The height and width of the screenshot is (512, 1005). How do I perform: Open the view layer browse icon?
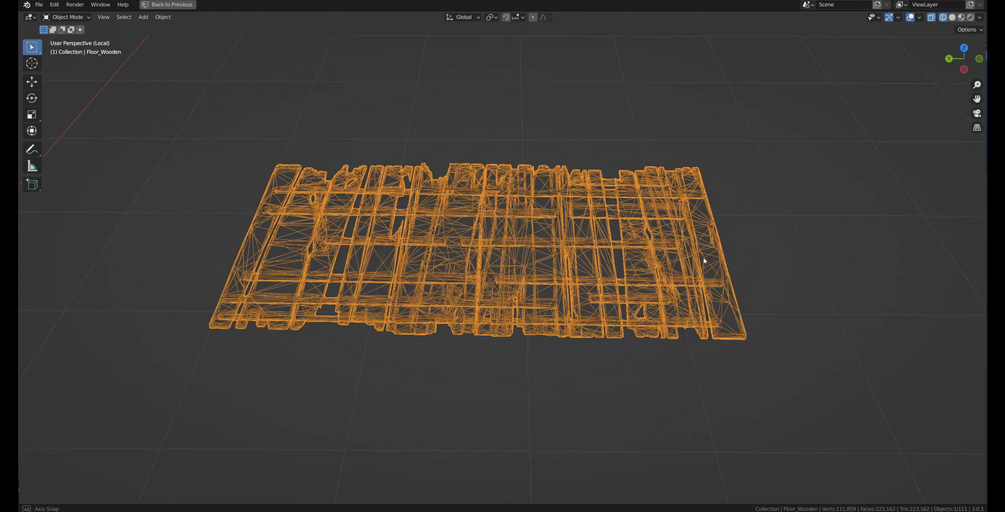tap(902, 4)
